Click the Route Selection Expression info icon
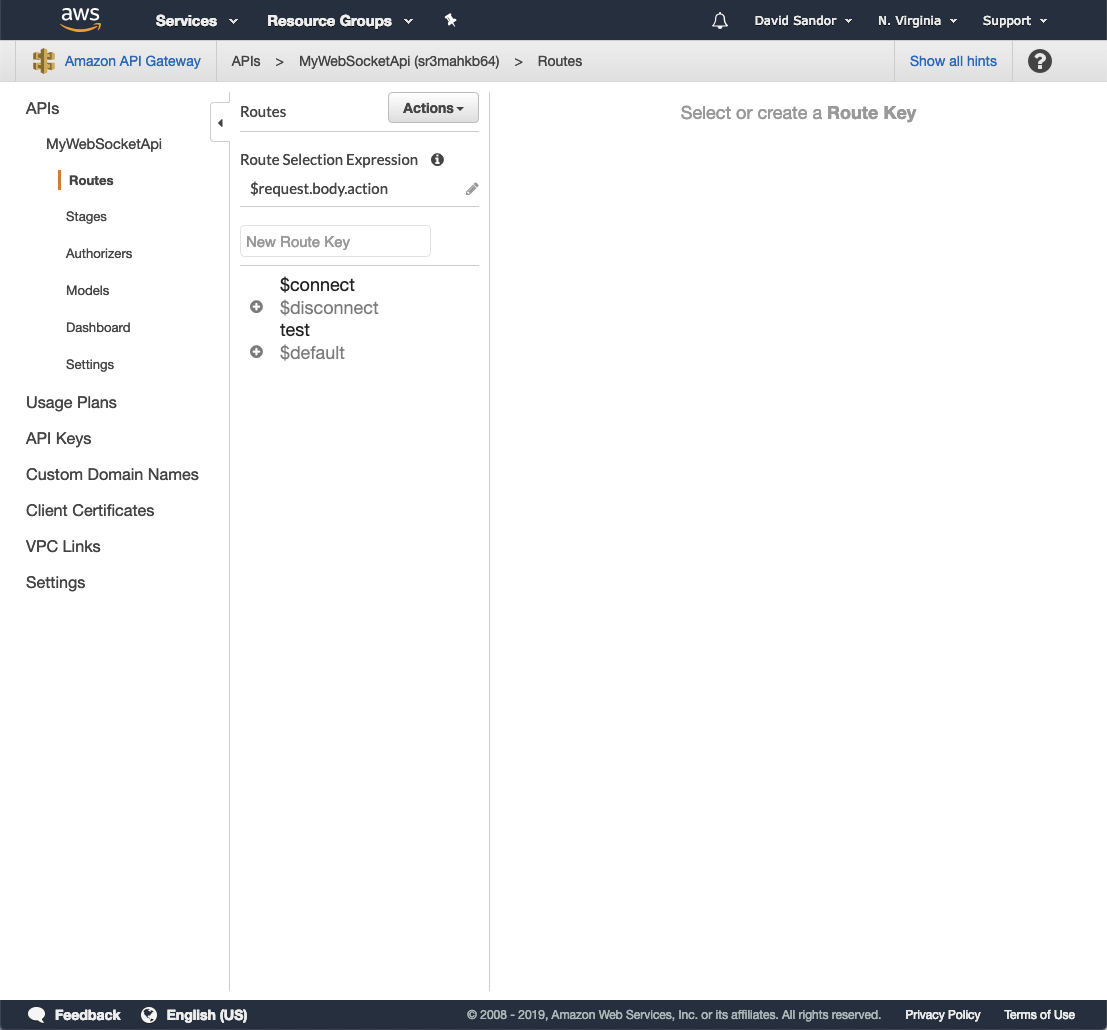The image size is (1107, 1030). coord(438,160)
